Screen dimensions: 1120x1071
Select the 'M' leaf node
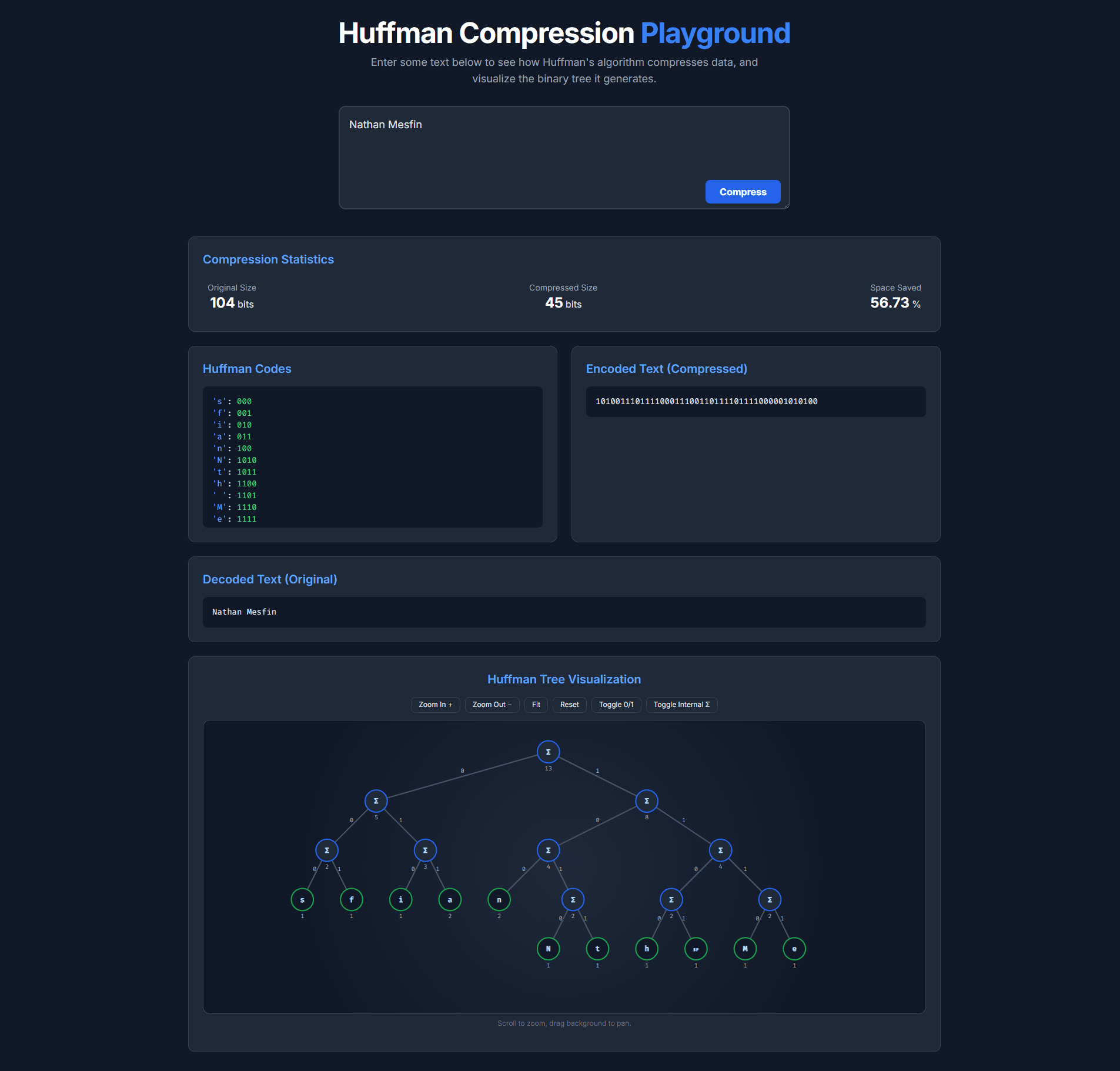[x=744, y=949]
